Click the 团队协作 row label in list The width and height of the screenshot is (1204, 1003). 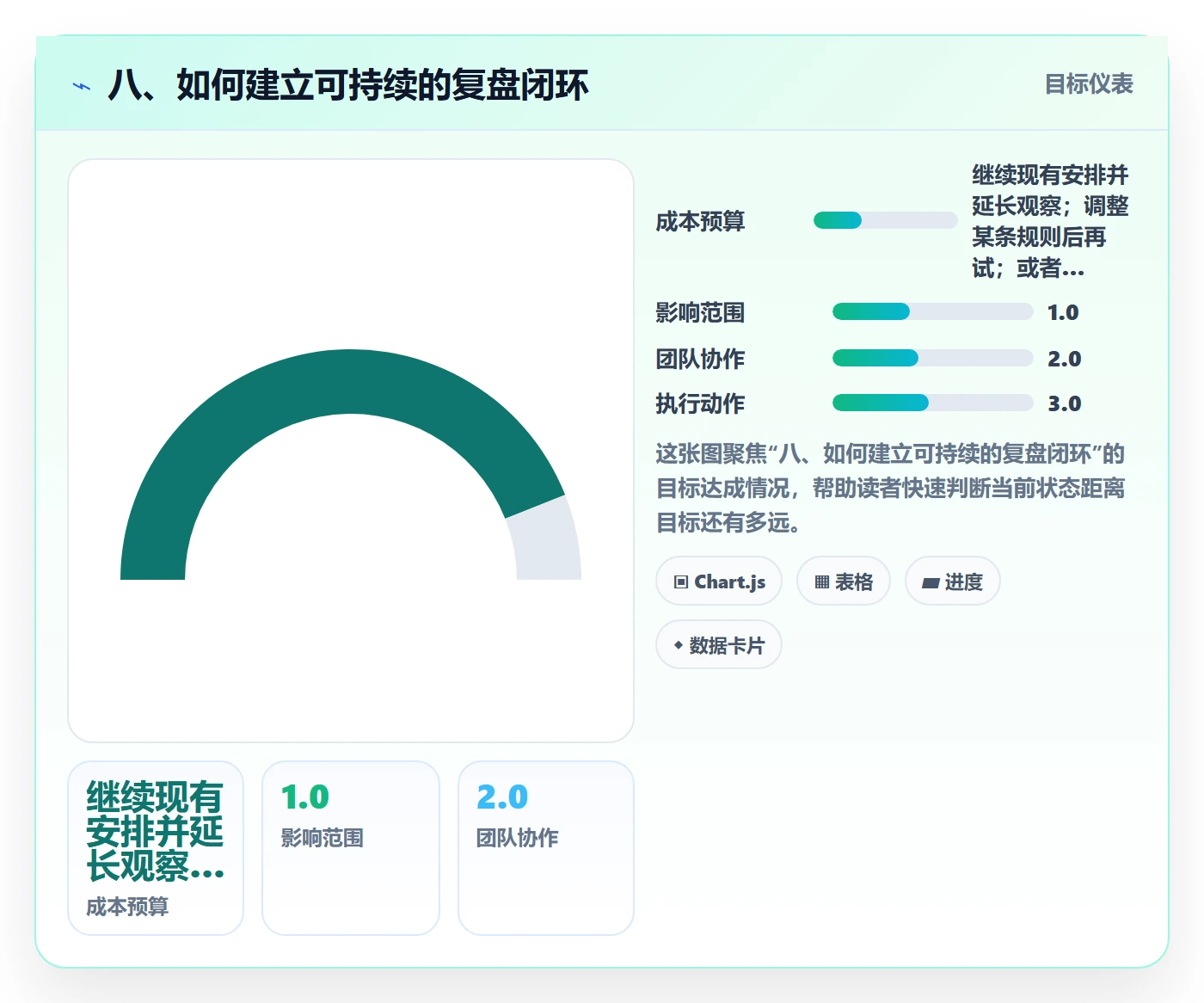point(700,359)
